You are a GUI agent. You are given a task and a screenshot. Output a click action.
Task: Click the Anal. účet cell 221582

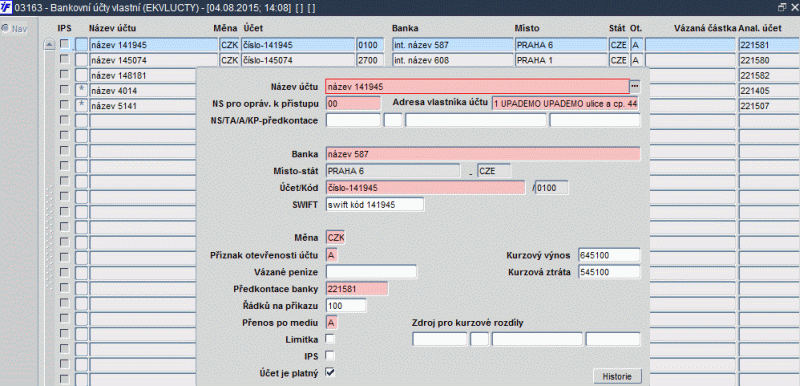coord(769,75)
